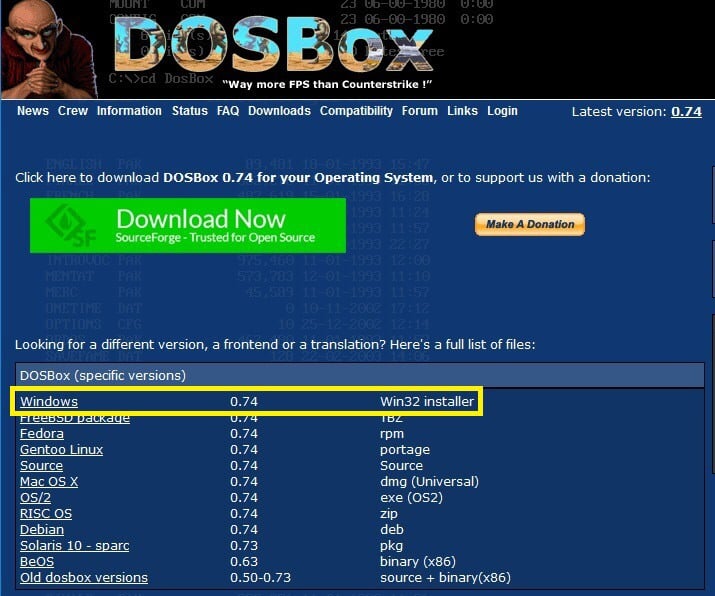Visit the Forum

pos(420,111)
